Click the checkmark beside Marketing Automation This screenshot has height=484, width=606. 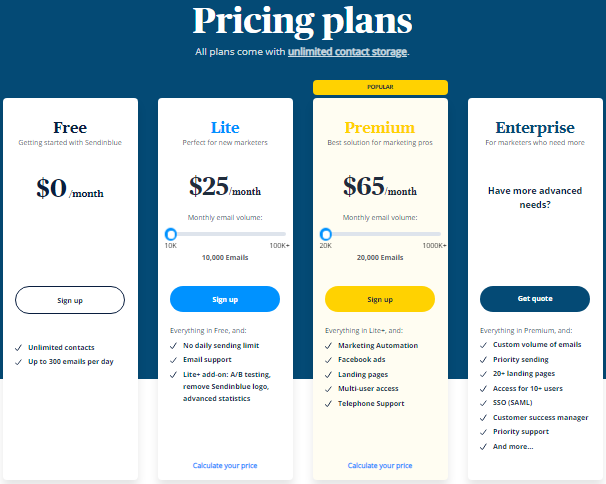click(329, 346)
